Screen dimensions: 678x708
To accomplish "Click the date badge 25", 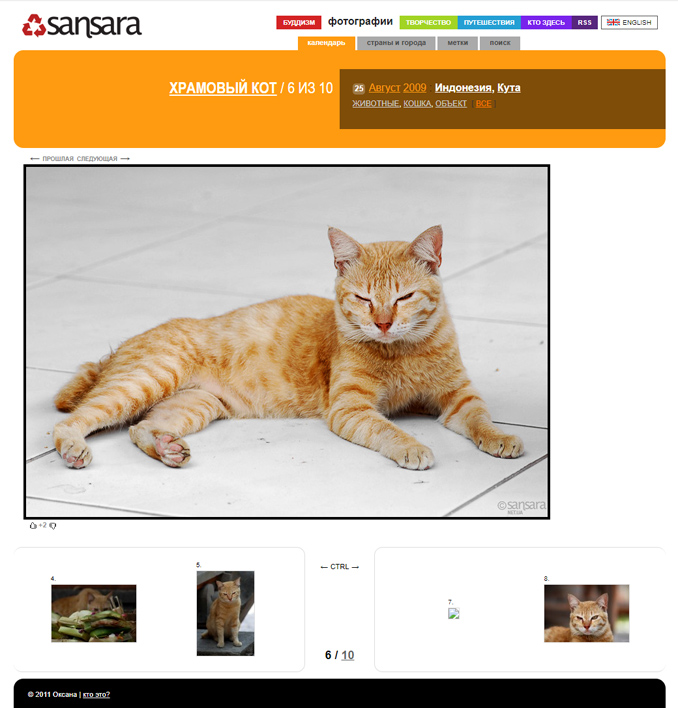I will pyautogui.click(x=358, y=88).
